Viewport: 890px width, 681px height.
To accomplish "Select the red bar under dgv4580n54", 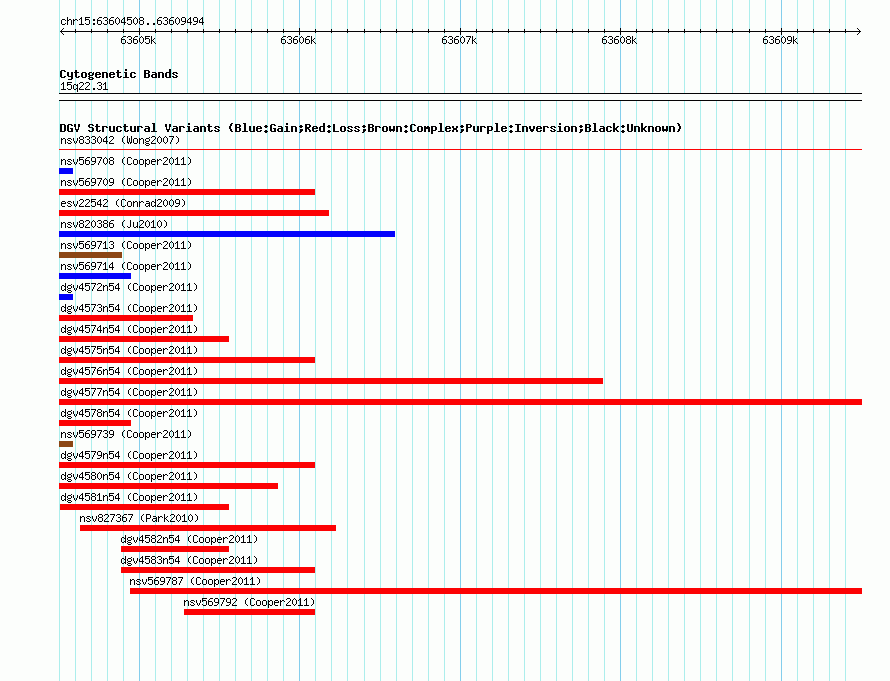I will 169,486.
